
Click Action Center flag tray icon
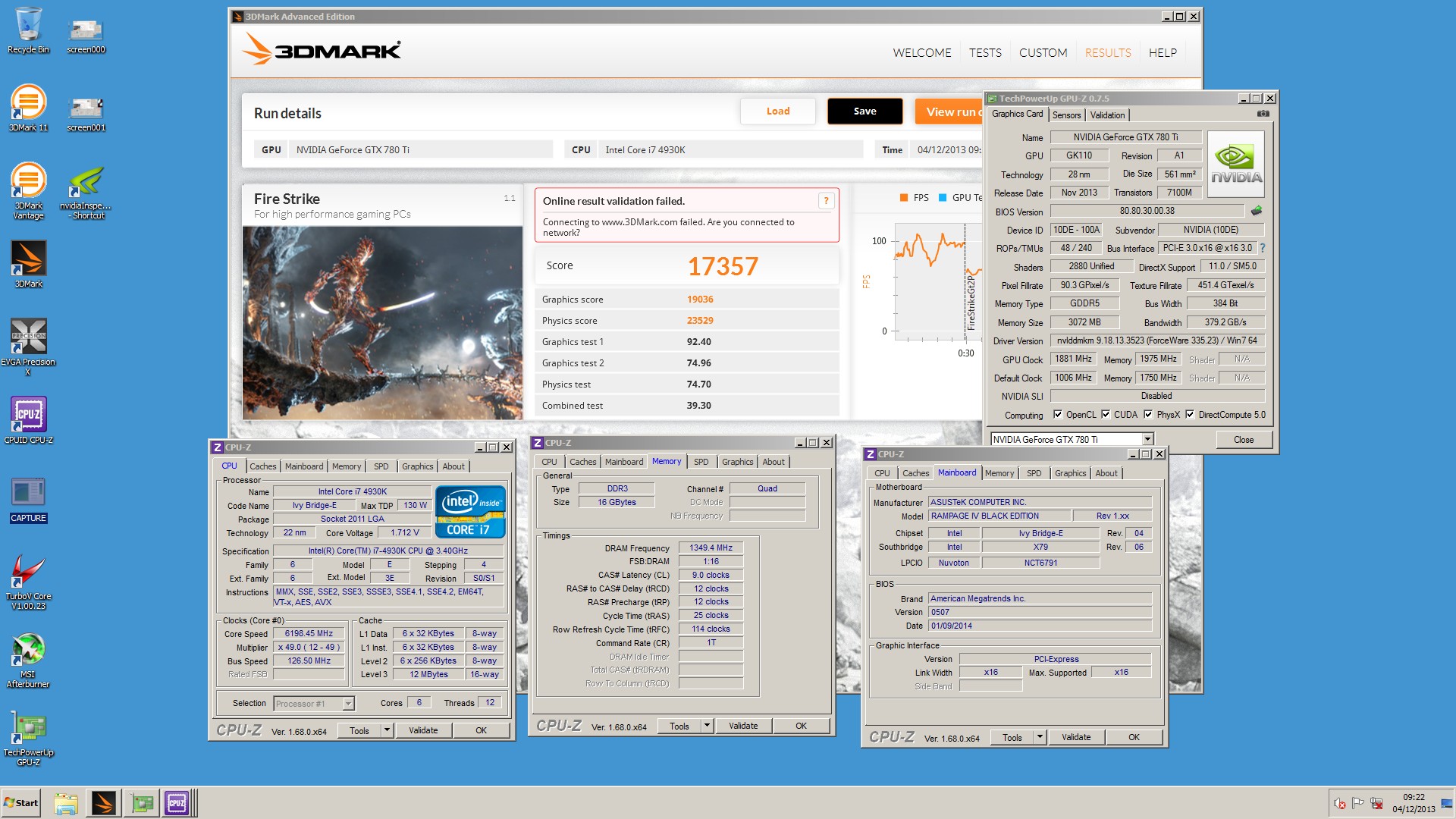coord(1358,803)
